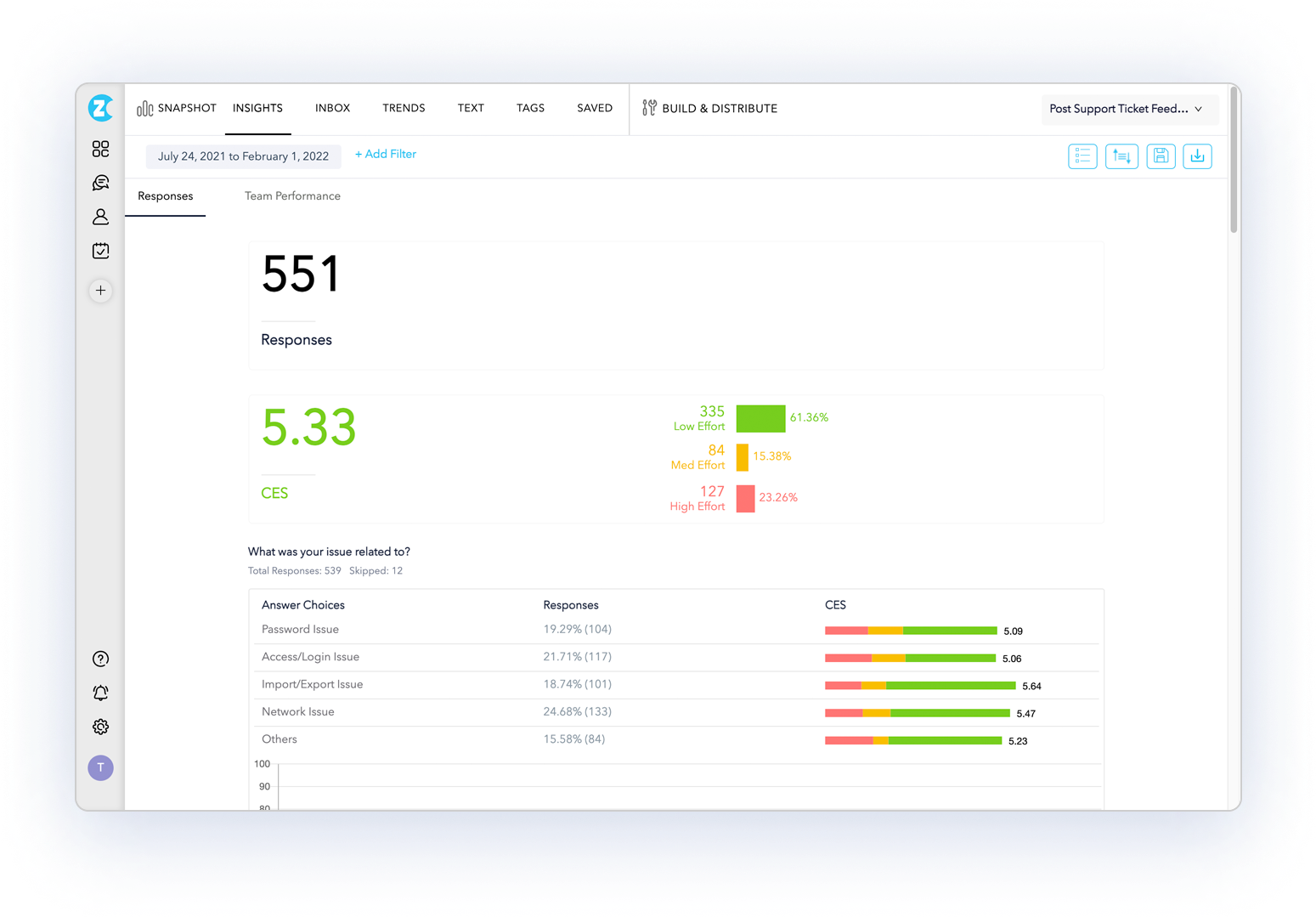Click the circular plus add button
This screenshot has width=1316, height=917.
tap(100, 291)
